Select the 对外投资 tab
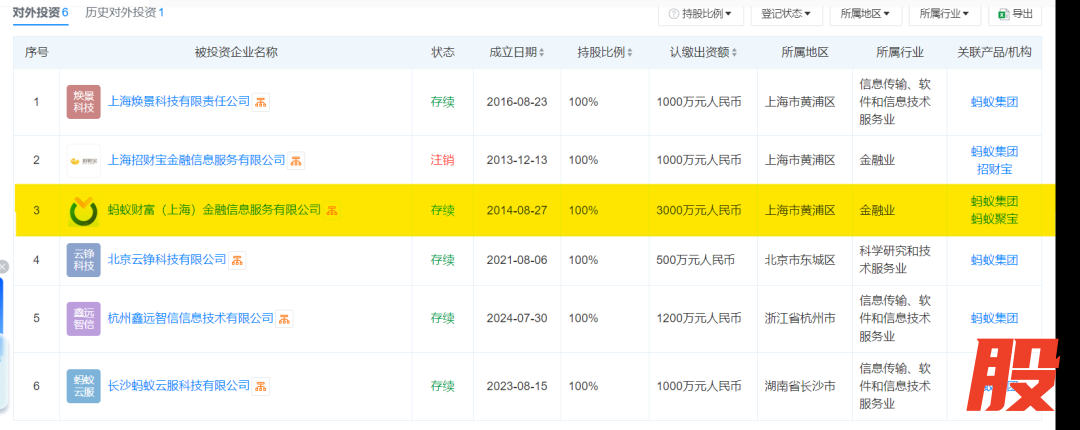1080x430 pixels. click(x=40, y=13)
